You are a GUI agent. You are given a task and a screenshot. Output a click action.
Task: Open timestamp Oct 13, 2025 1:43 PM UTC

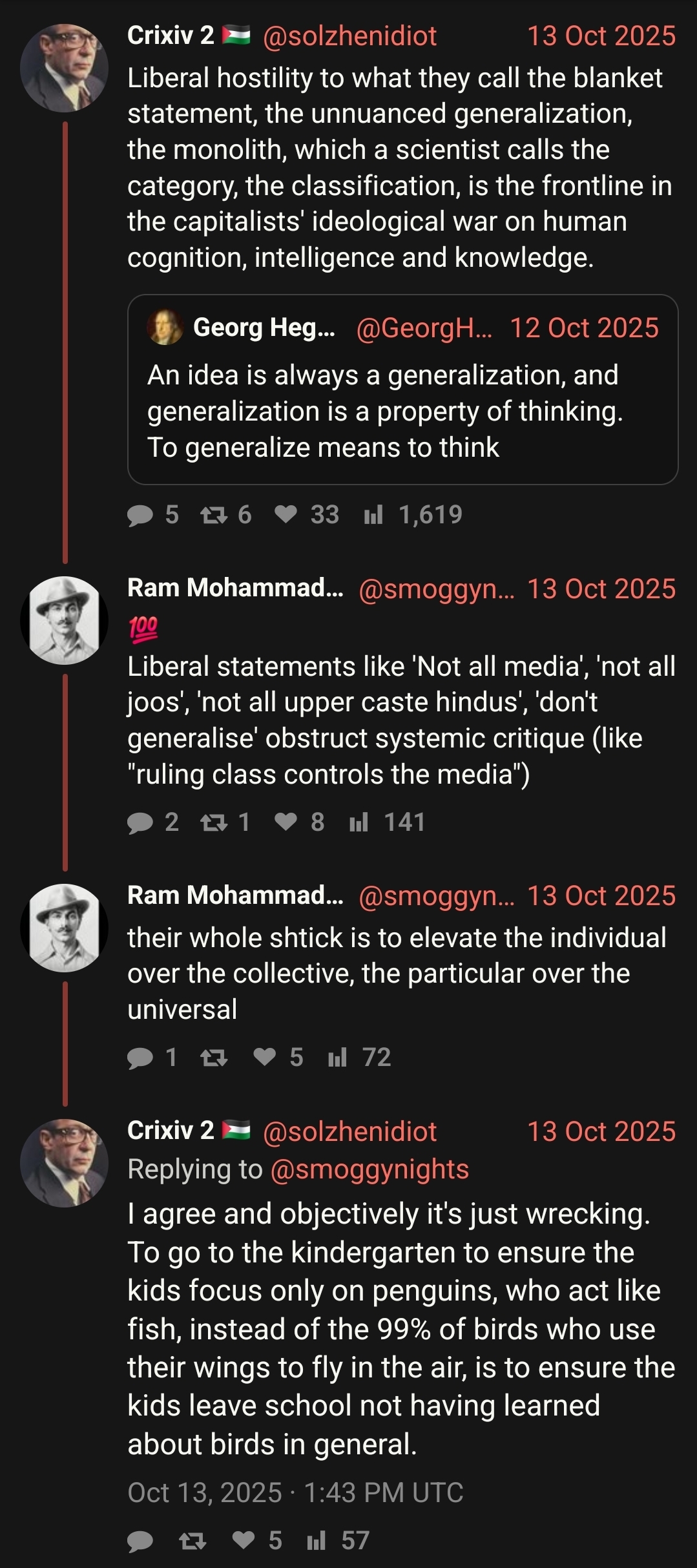tap(295, 1492)
